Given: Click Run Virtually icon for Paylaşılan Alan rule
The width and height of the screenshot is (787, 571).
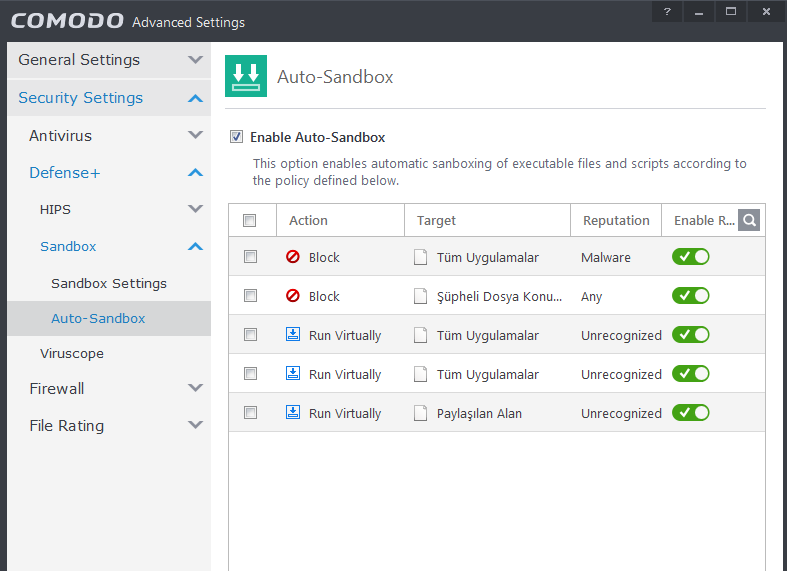Looking at the screenshot, I should coord(293,413).
